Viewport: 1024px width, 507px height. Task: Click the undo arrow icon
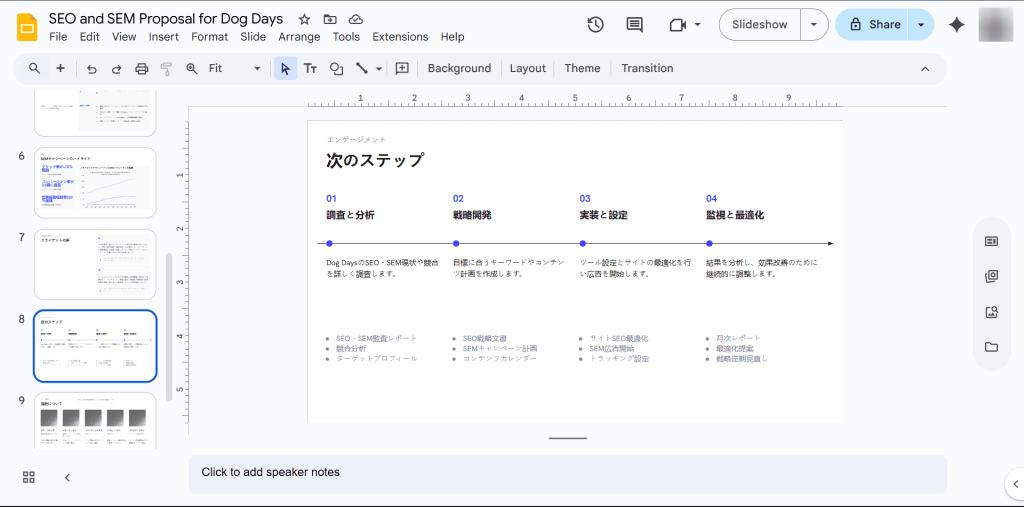[92, 68]
